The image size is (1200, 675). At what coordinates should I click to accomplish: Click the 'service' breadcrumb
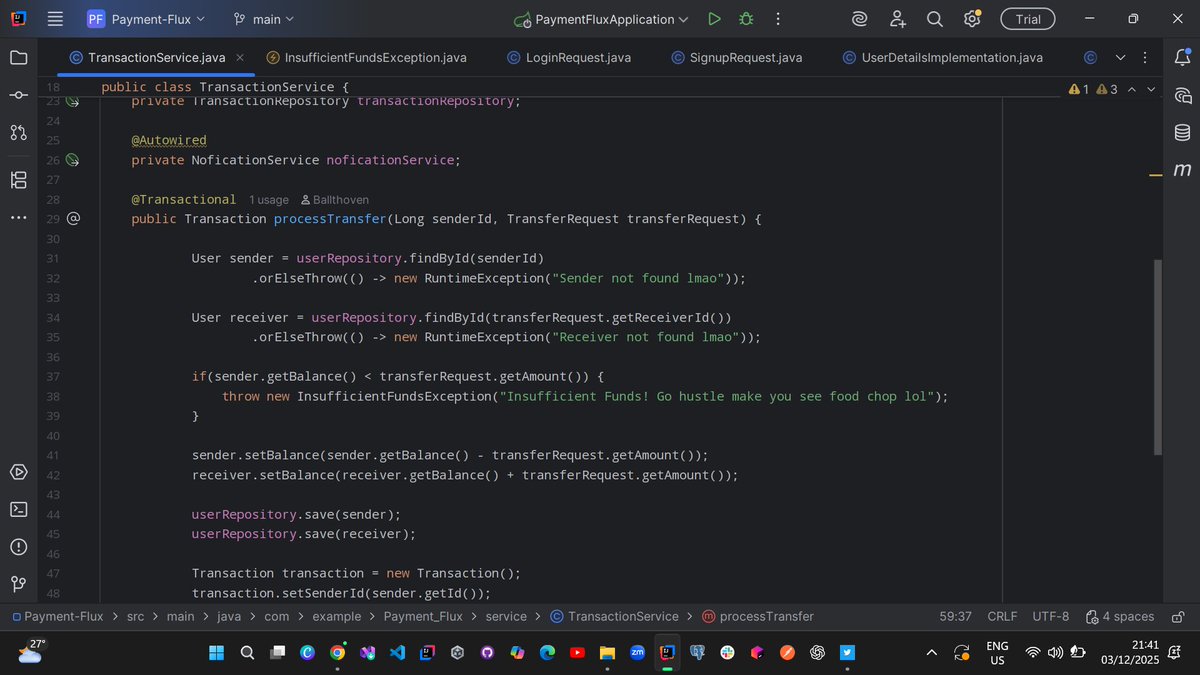[506, 617]
